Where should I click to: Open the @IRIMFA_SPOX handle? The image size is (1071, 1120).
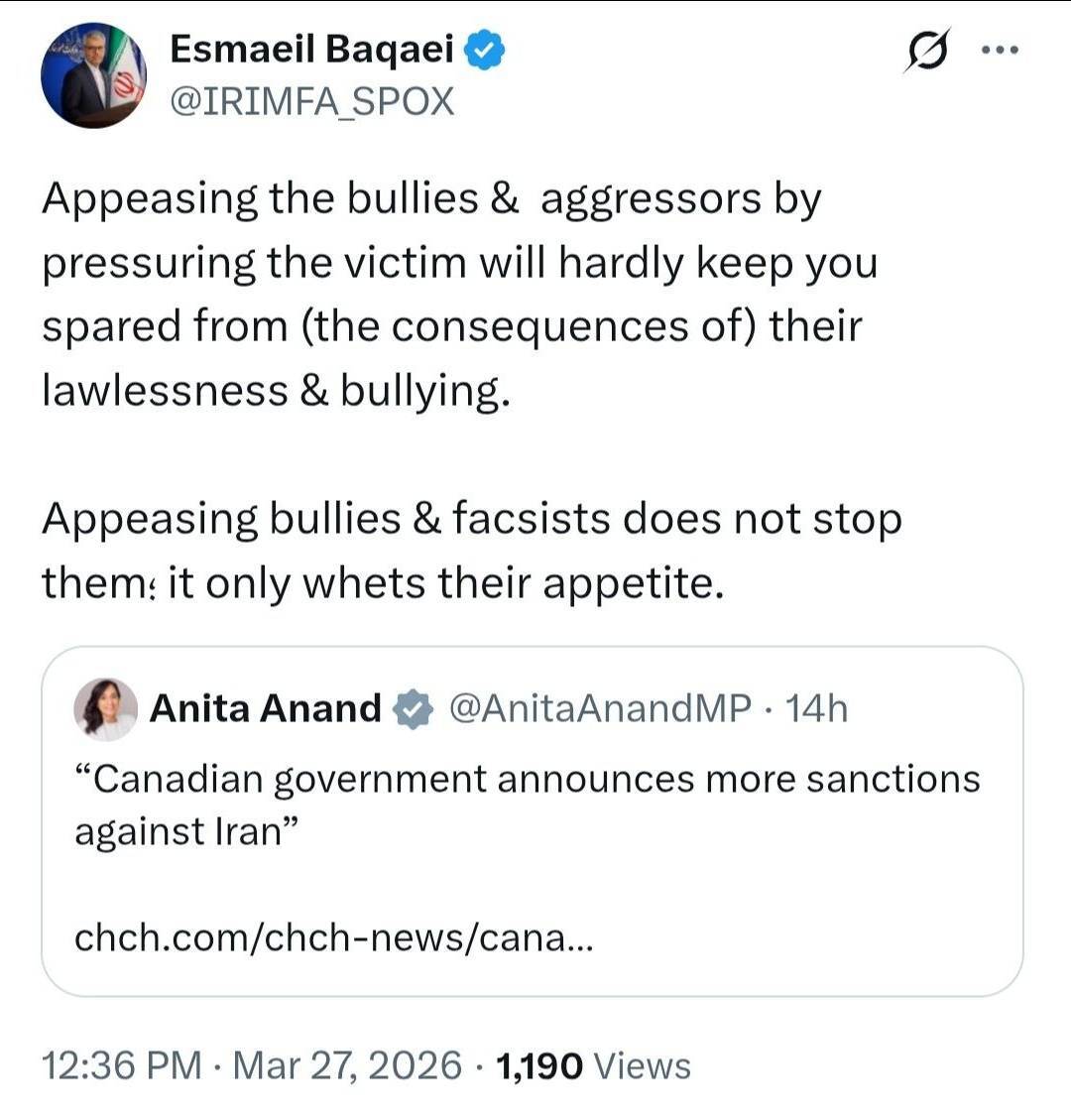point(312,101)
